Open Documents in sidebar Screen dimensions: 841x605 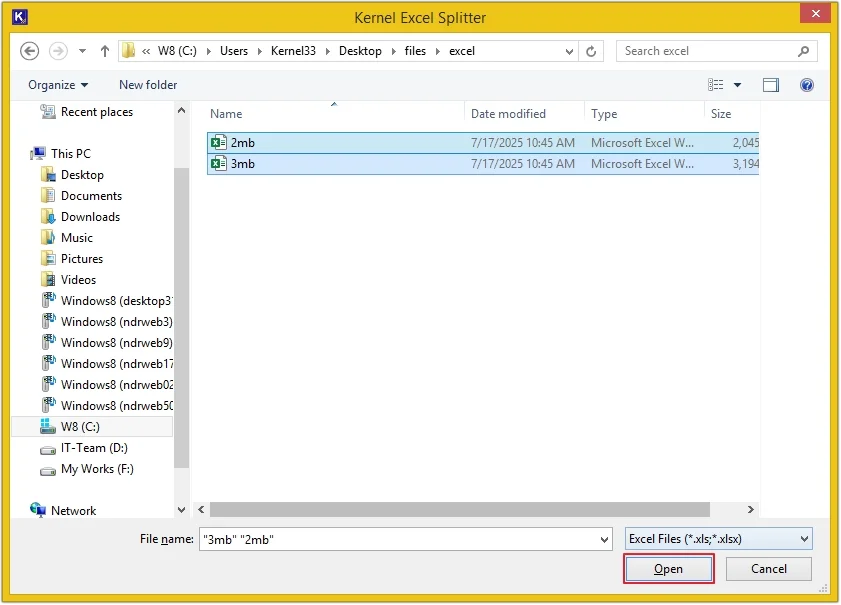82,196
